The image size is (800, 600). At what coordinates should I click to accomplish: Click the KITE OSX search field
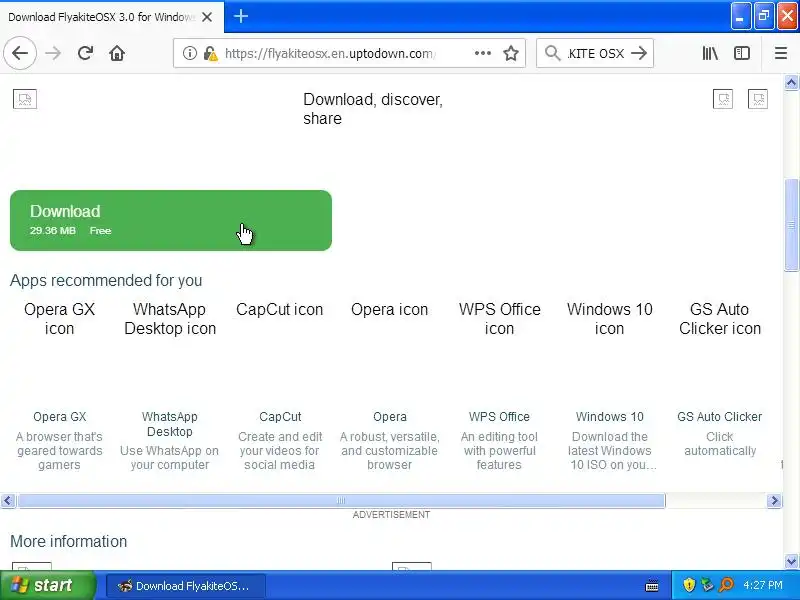click(x=595, y=53)
